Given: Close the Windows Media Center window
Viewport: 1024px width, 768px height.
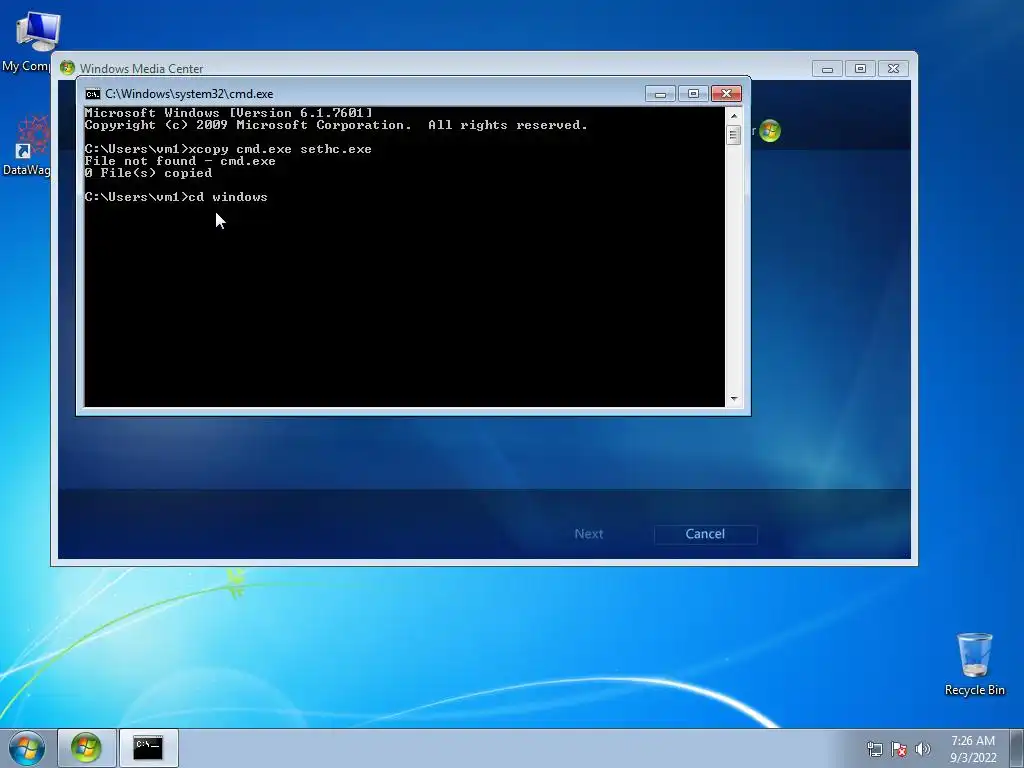Looking at the screenshot, I should pos(893,69).
